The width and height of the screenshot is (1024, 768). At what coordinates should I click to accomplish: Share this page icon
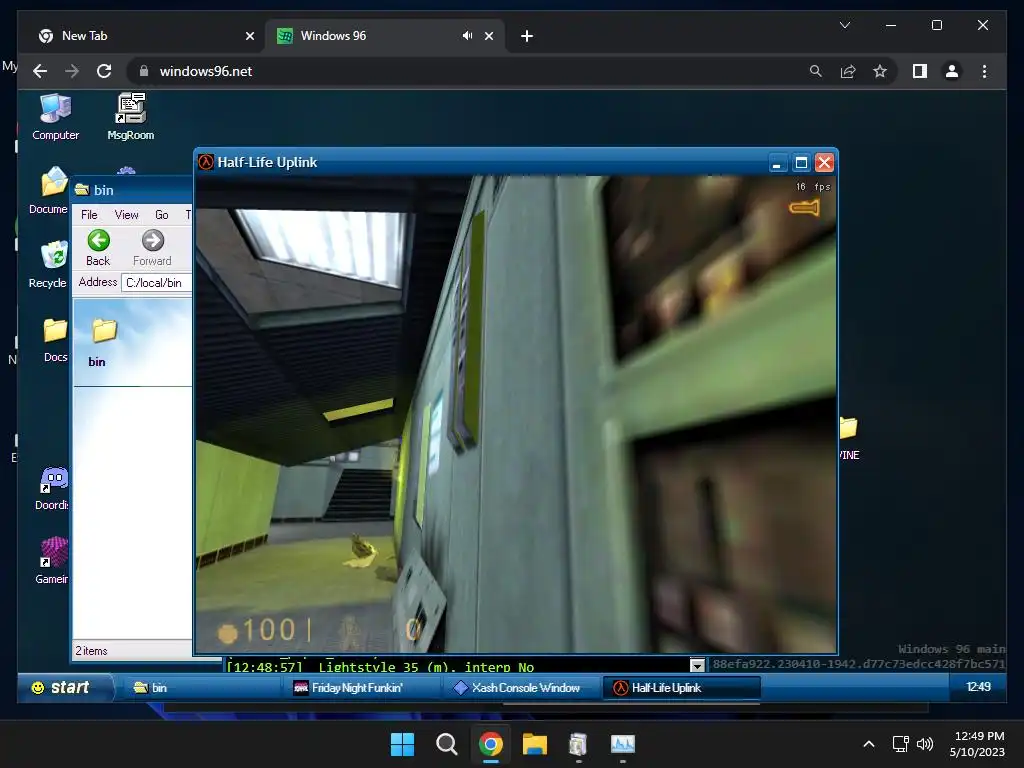click(848, 71)
